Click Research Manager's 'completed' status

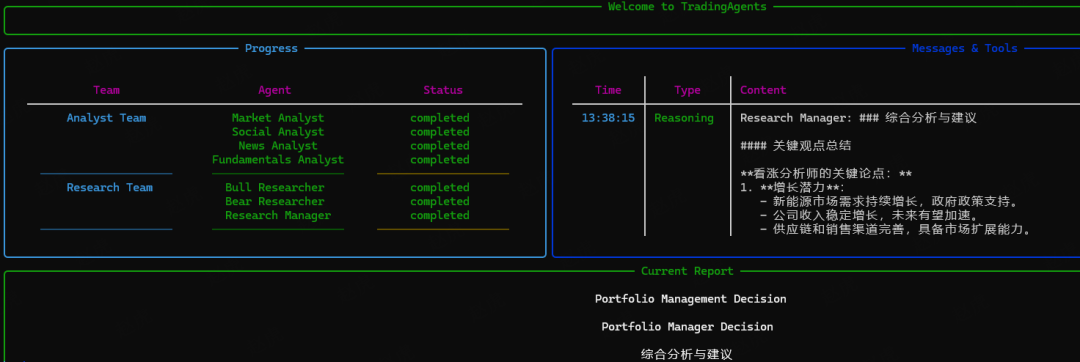point(439,215)
